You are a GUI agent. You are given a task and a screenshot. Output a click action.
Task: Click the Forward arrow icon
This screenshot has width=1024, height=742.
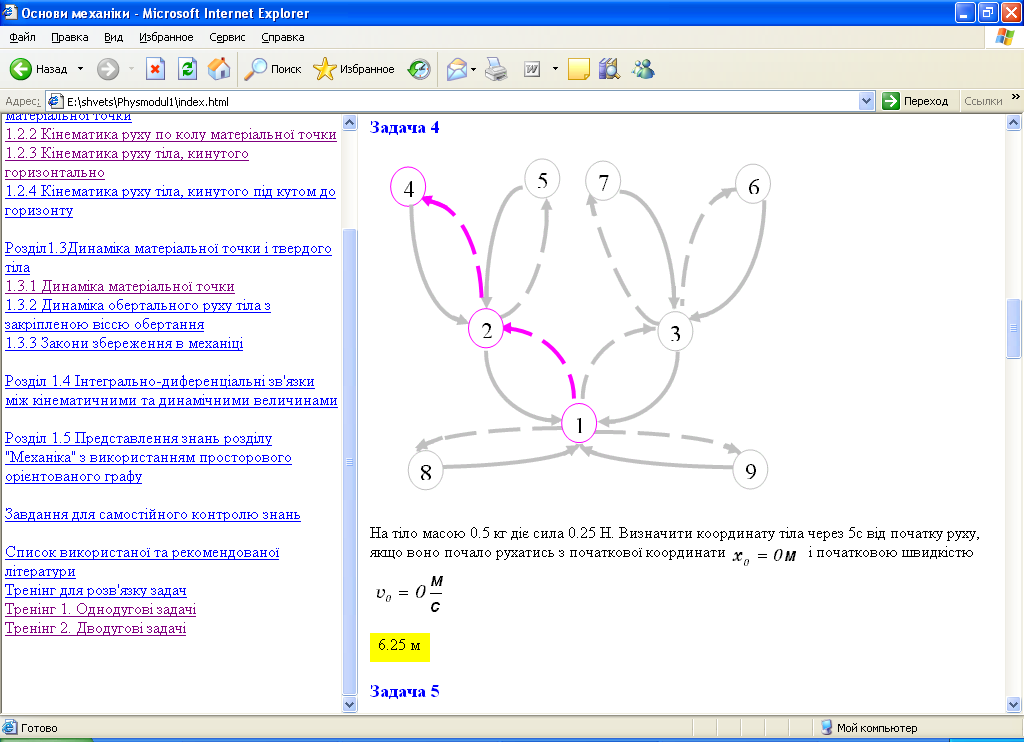pyautogui.click(x=108, y=69)
